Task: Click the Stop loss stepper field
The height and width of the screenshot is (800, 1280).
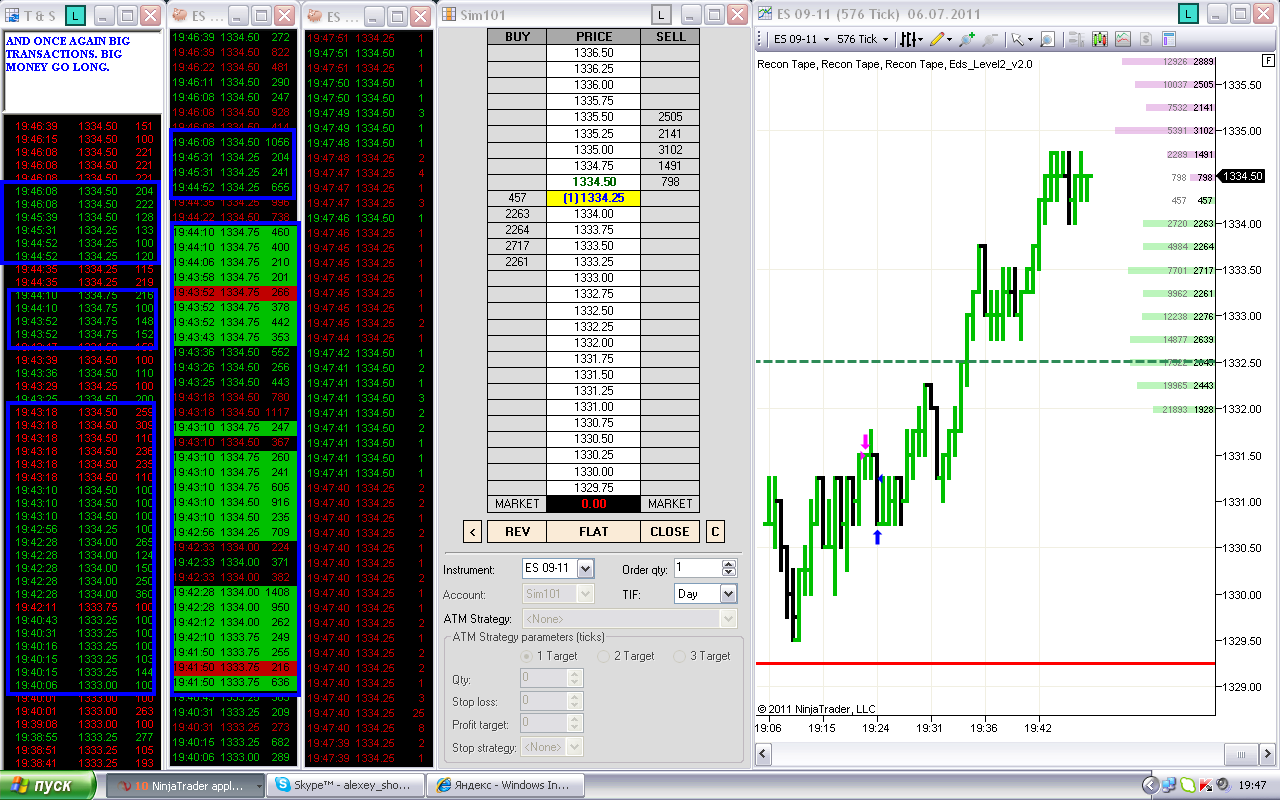Action: point(551,701)
